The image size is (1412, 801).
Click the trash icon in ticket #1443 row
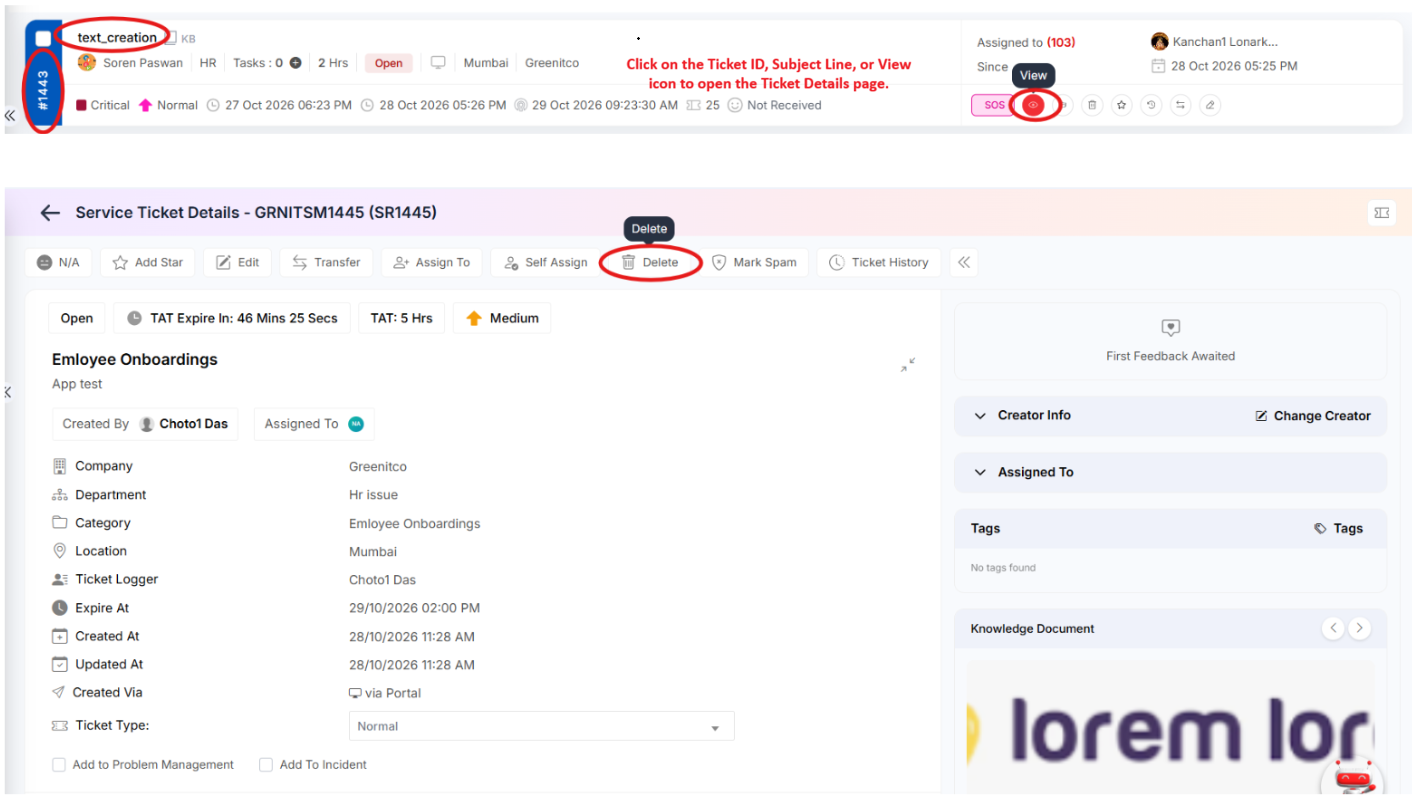pos(1092,105)
